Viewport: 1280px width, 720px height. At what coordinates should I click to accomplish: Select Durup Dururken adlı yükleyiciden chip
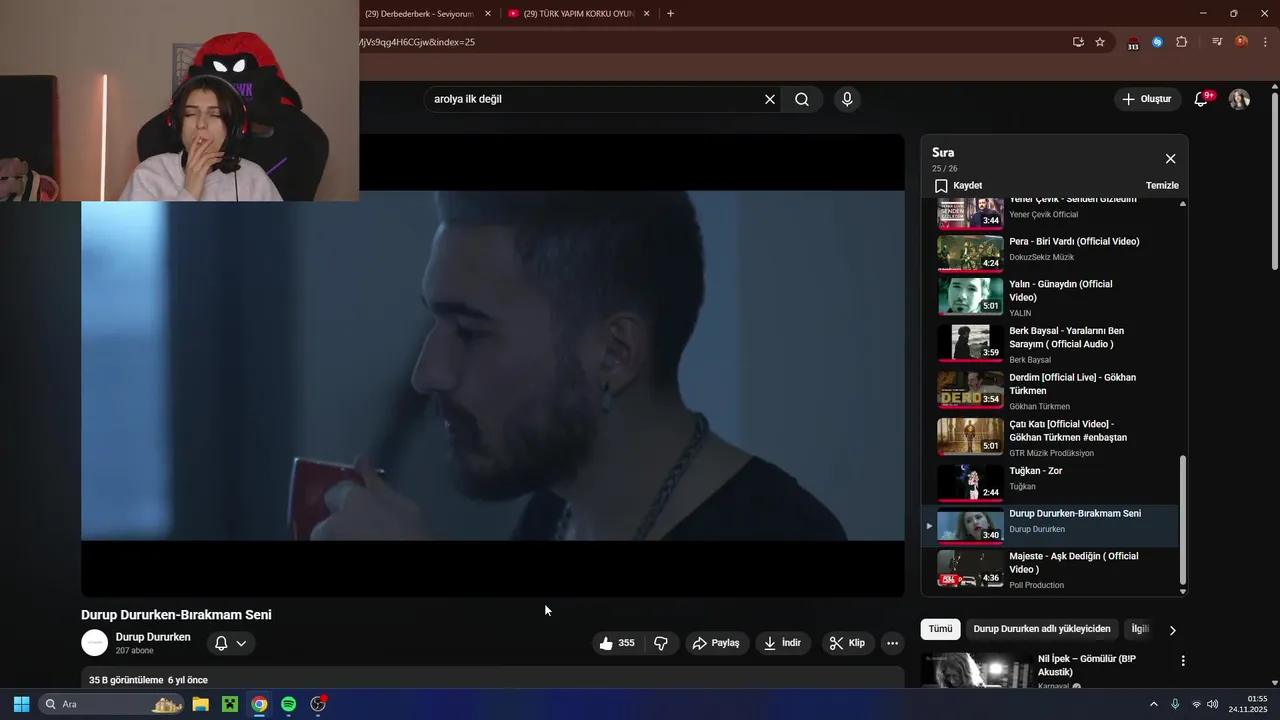pos(1042,629)
